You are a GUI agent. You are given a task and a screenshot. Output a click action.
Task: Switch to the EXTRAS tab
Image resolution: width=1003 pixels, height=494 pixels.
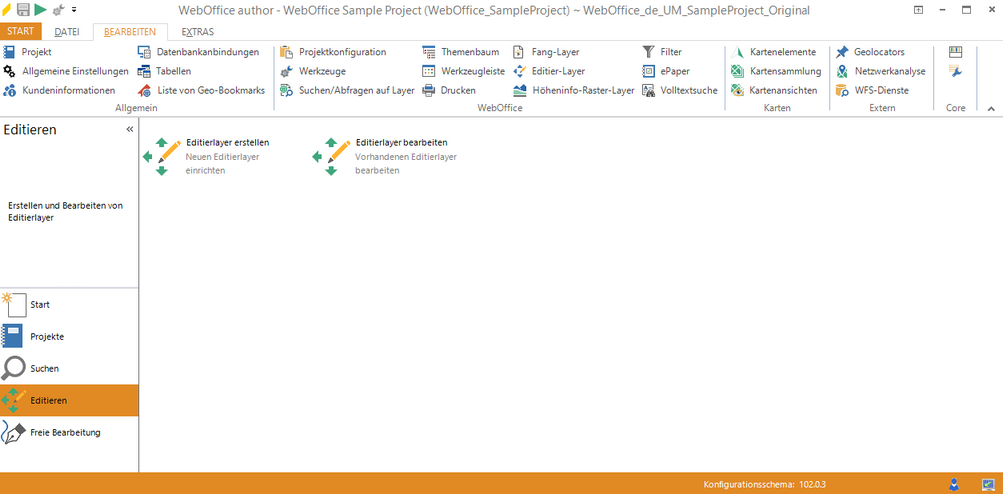point(197,32)
